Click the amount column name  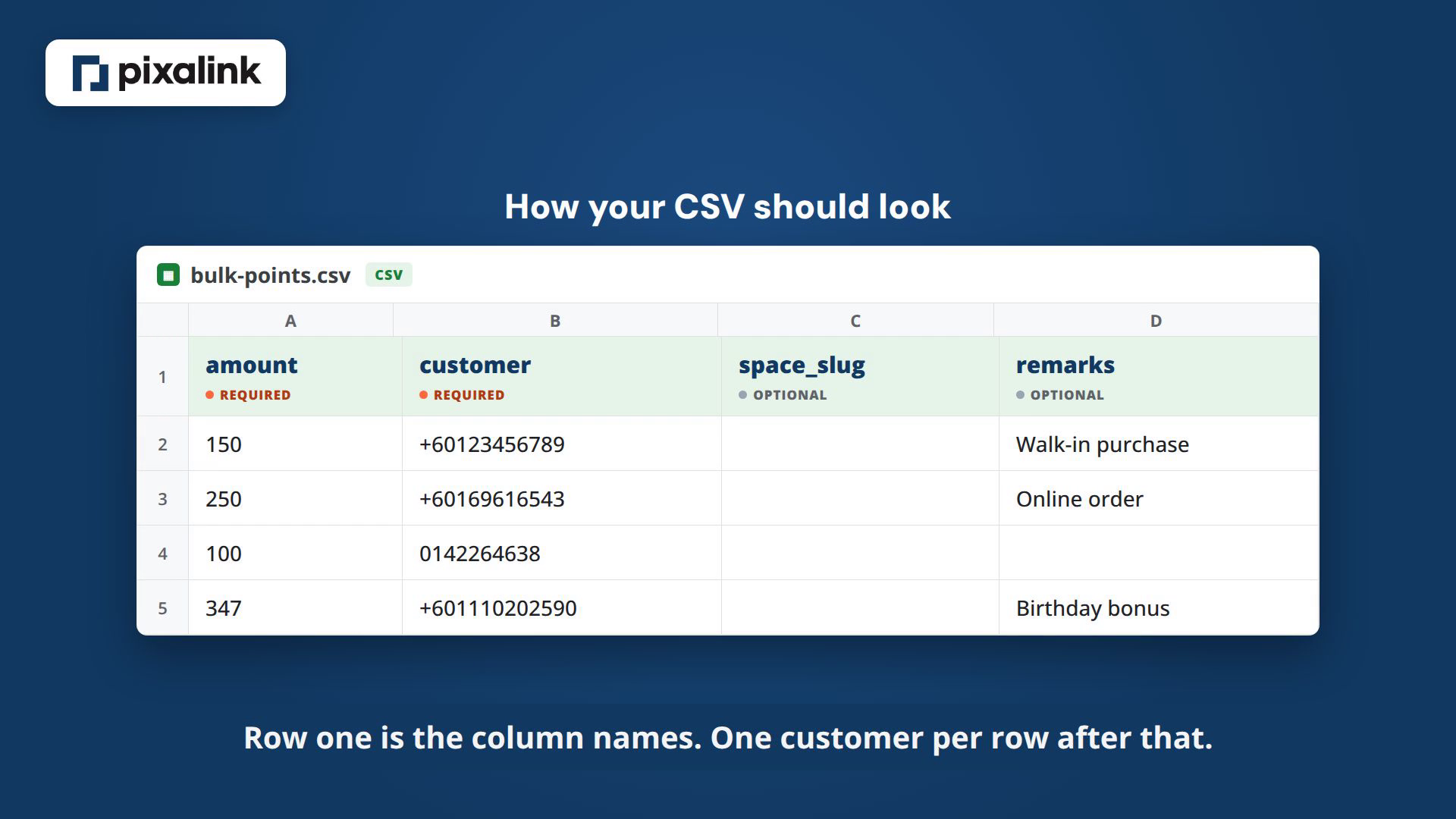tap(252, 365)
